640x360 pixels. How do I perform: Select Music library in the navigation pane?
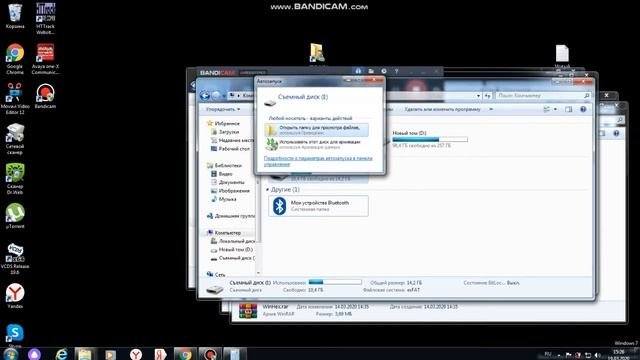pos(224,199)
